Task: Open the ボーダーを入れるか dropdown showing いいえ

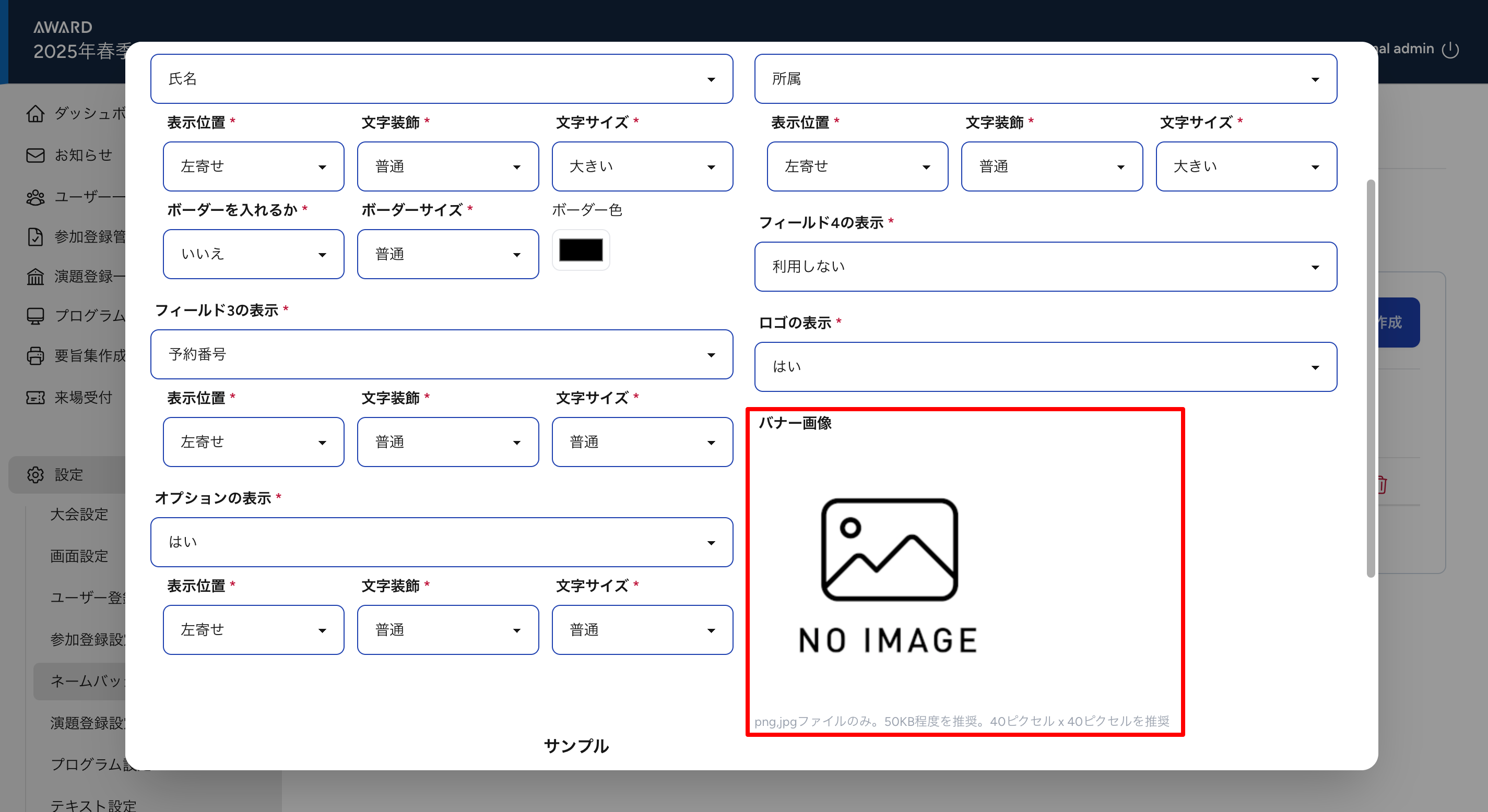Action: (x=253, y=254)
